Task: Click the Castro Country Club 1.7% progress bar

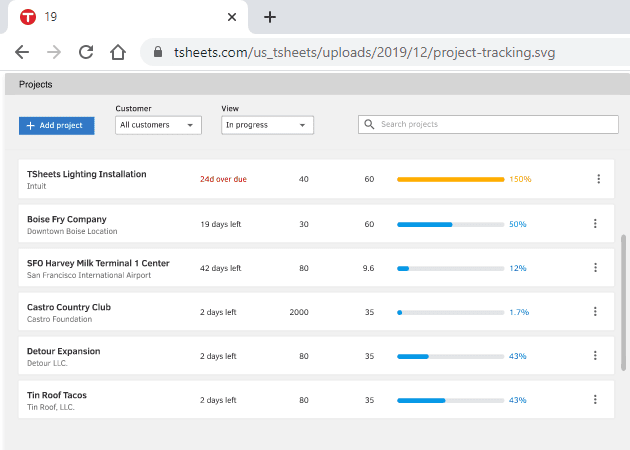Action: (450, 313)
